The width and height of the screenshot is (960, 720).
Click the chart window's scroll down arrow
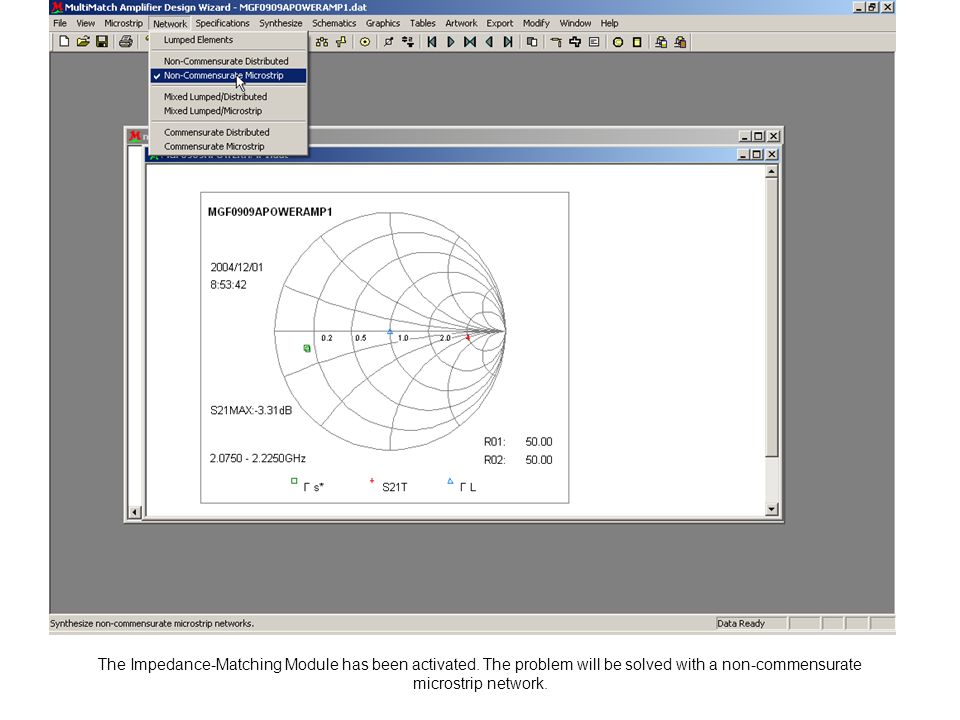(x=771, y=509)
